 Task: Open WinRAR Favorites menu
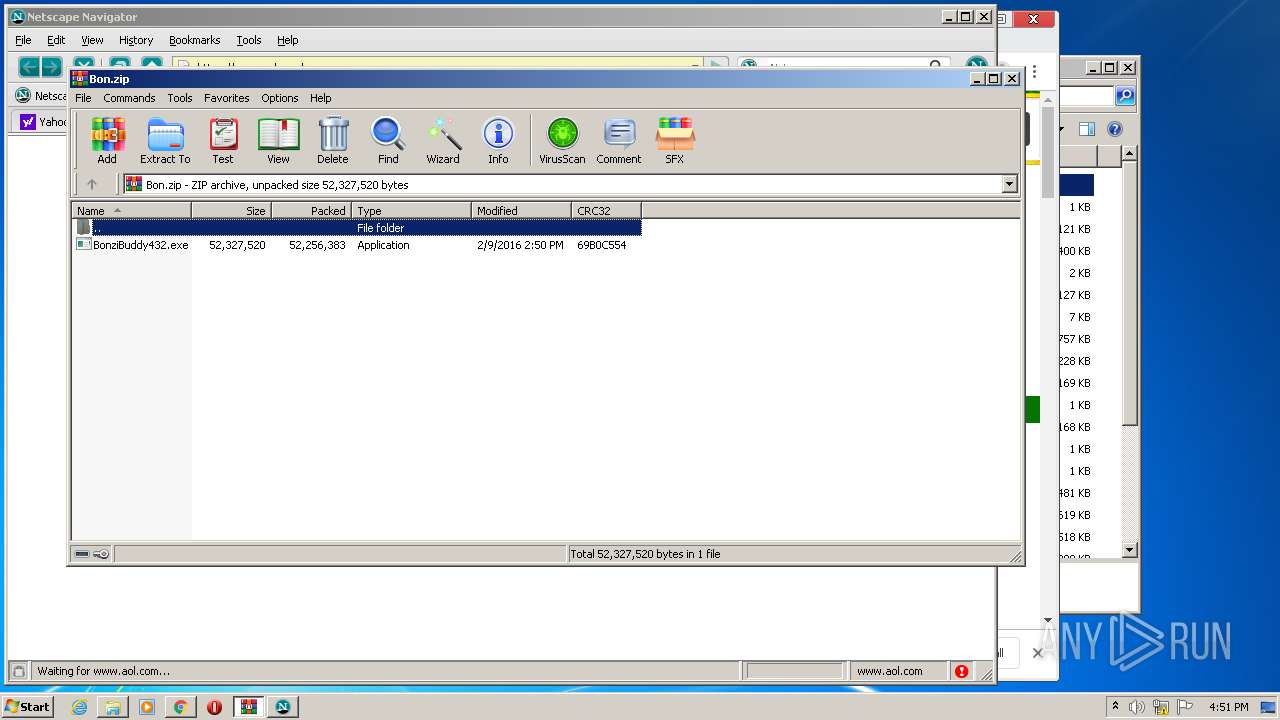pyautogui.click(x=227, y=98)
